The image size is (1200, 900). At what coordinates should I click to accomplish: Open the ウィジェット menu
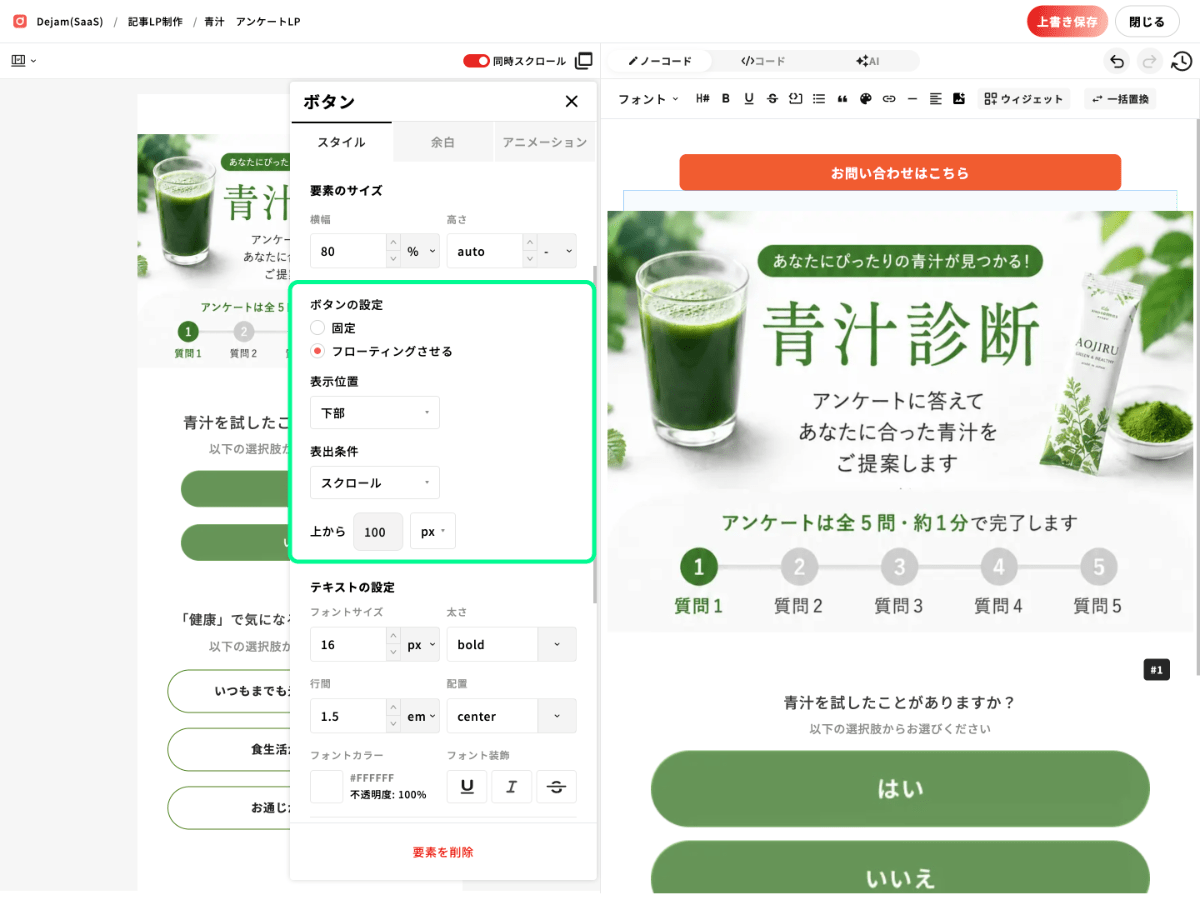coord(1024,99)
